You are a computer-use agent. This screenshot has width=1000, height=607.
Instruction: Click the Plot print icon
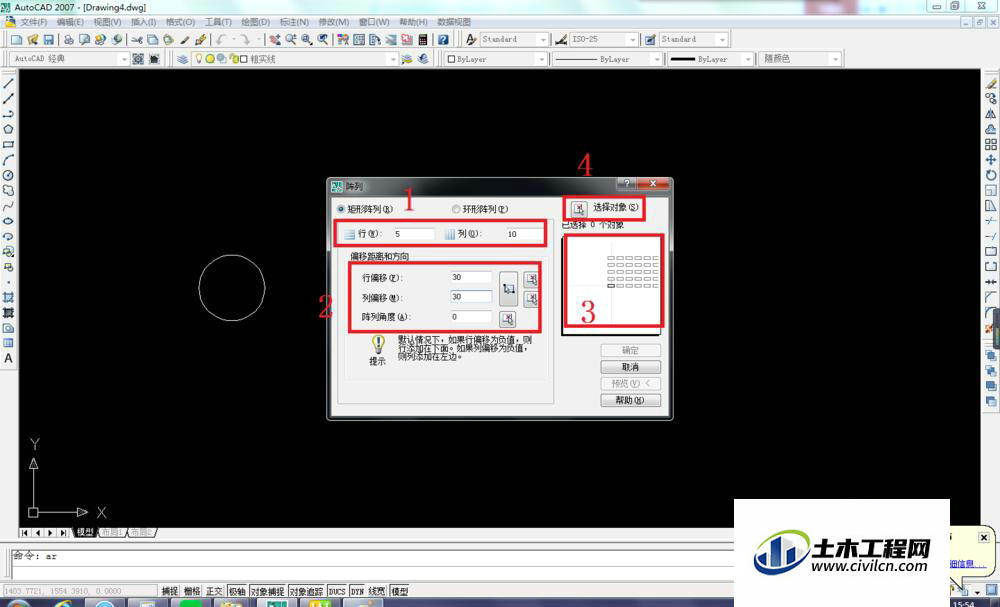point(69,40)
